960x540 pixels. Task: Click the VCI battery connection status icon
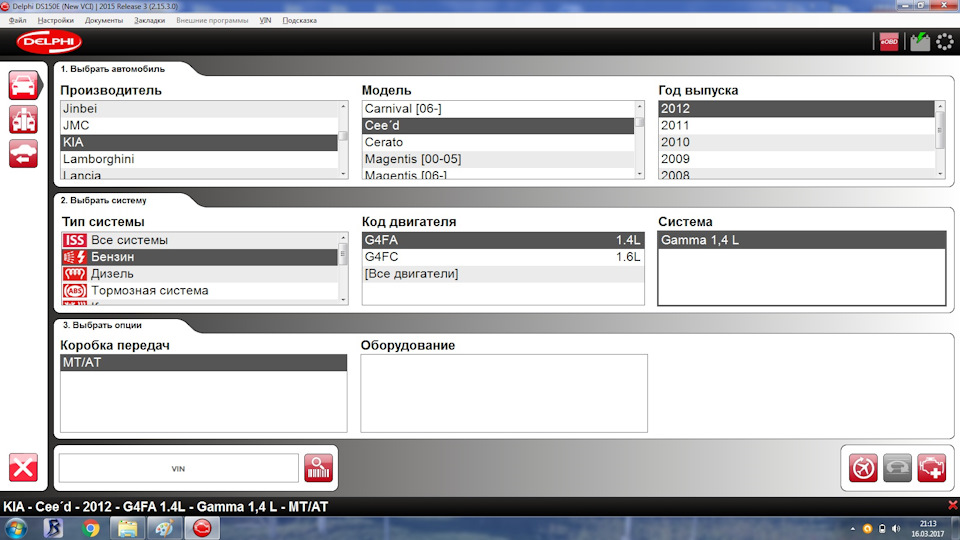click(920, 42)
